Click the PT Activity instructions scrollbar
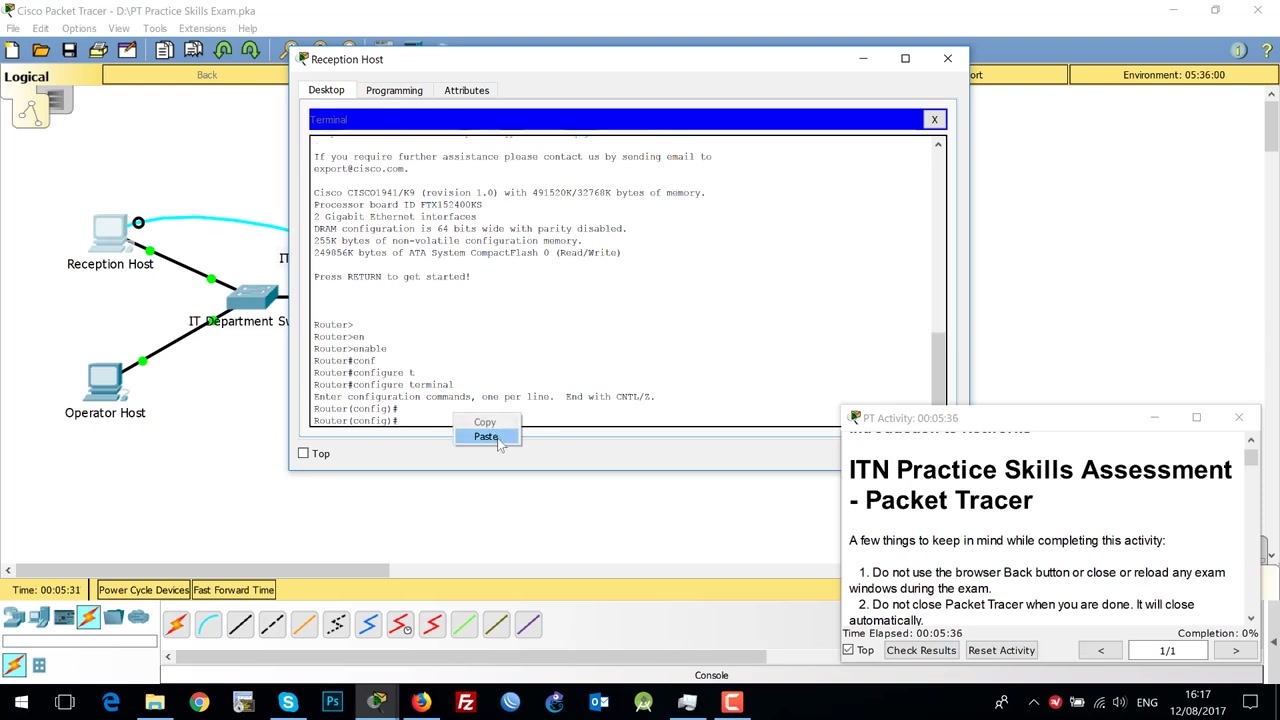The width and height of the screenshot is (1280, 720). (1251, 458)
